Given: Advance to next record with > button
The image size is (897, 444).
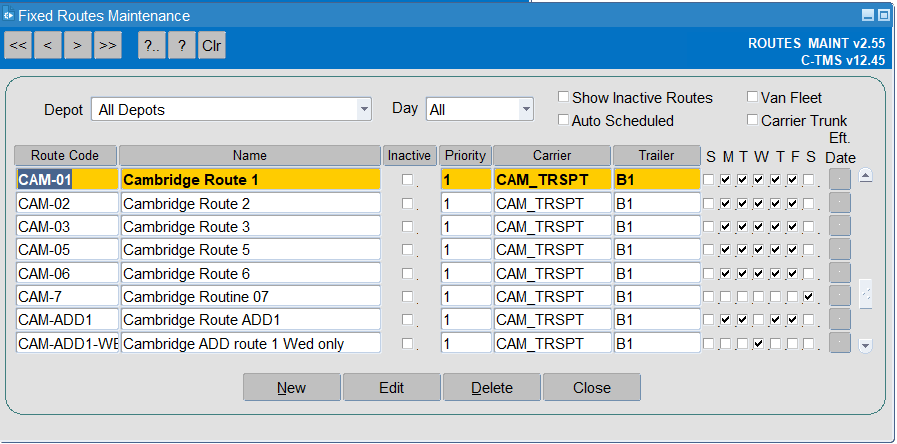Looking at the screenshot, I should (x=78, y=45).
